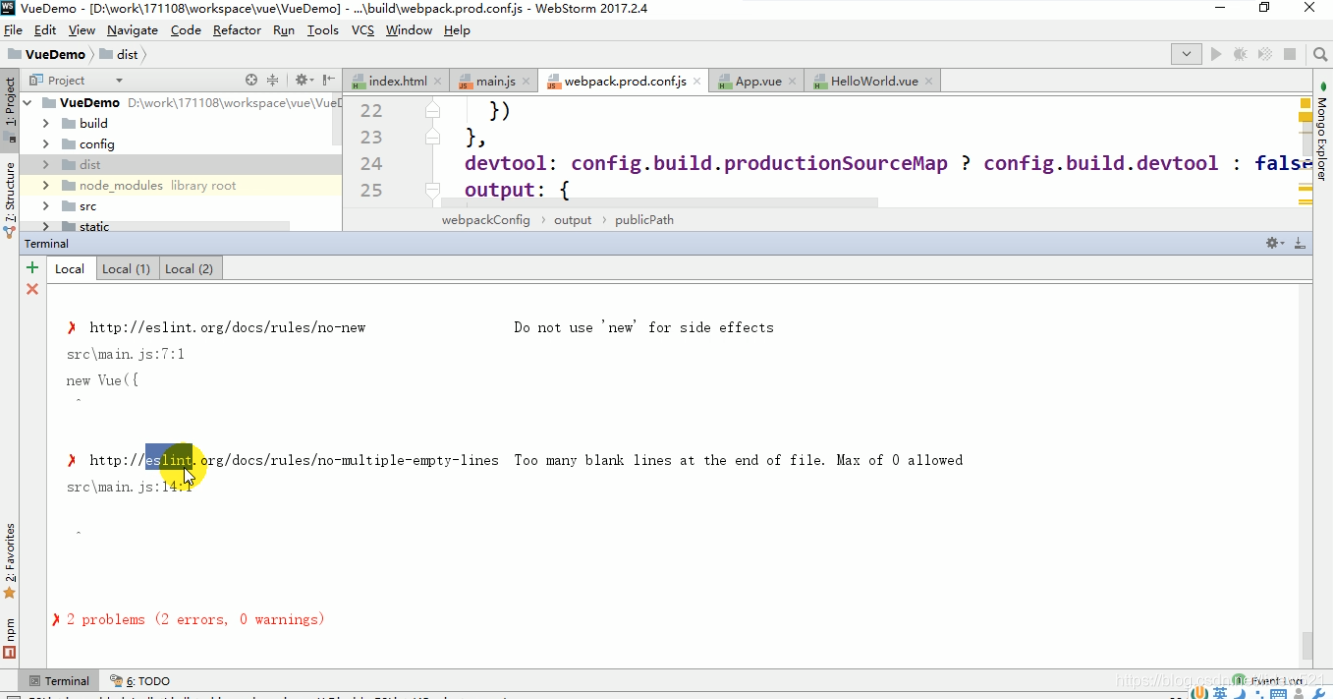Click Collapse All icon in Project panel
This screenshot has height=699, width=1333.
click(273, 80)
